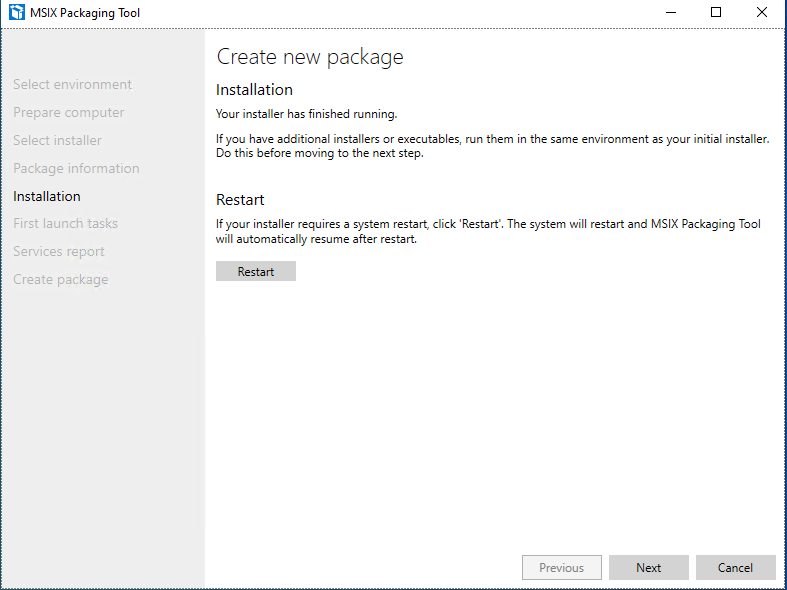The width and height of the screenshot is (787, 590).
Task: Go to Create package step
Action: point(61,279)
